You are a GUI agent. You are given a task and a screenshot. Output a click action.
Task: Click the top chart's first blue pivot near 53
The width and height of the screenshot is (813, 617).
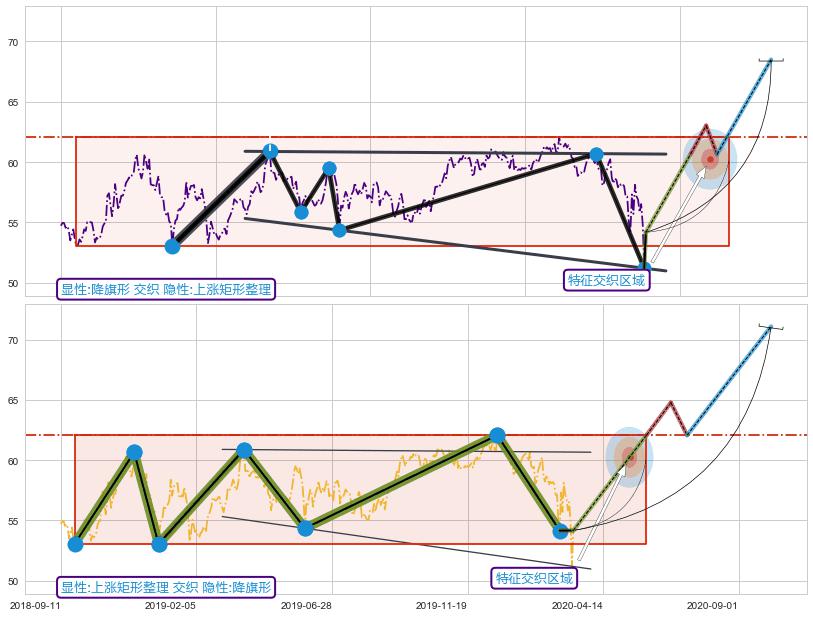172,246
